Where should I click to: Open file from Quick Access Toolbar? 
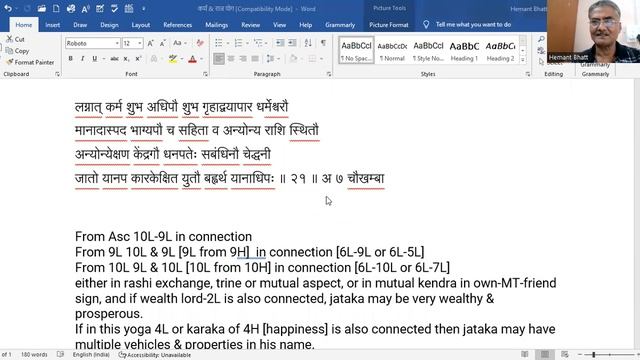coord(41,8)
